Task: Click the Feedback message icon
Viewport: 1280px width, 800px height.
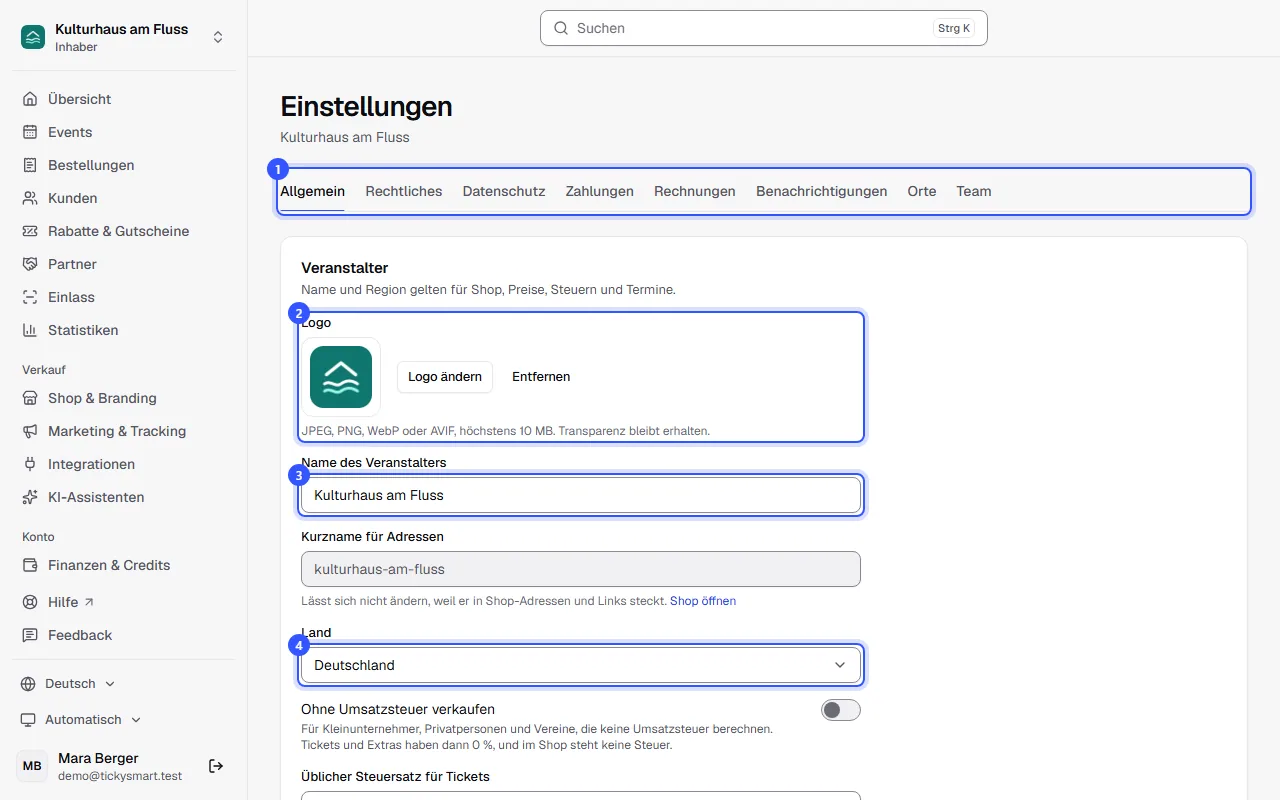Action: click(30, 635)
